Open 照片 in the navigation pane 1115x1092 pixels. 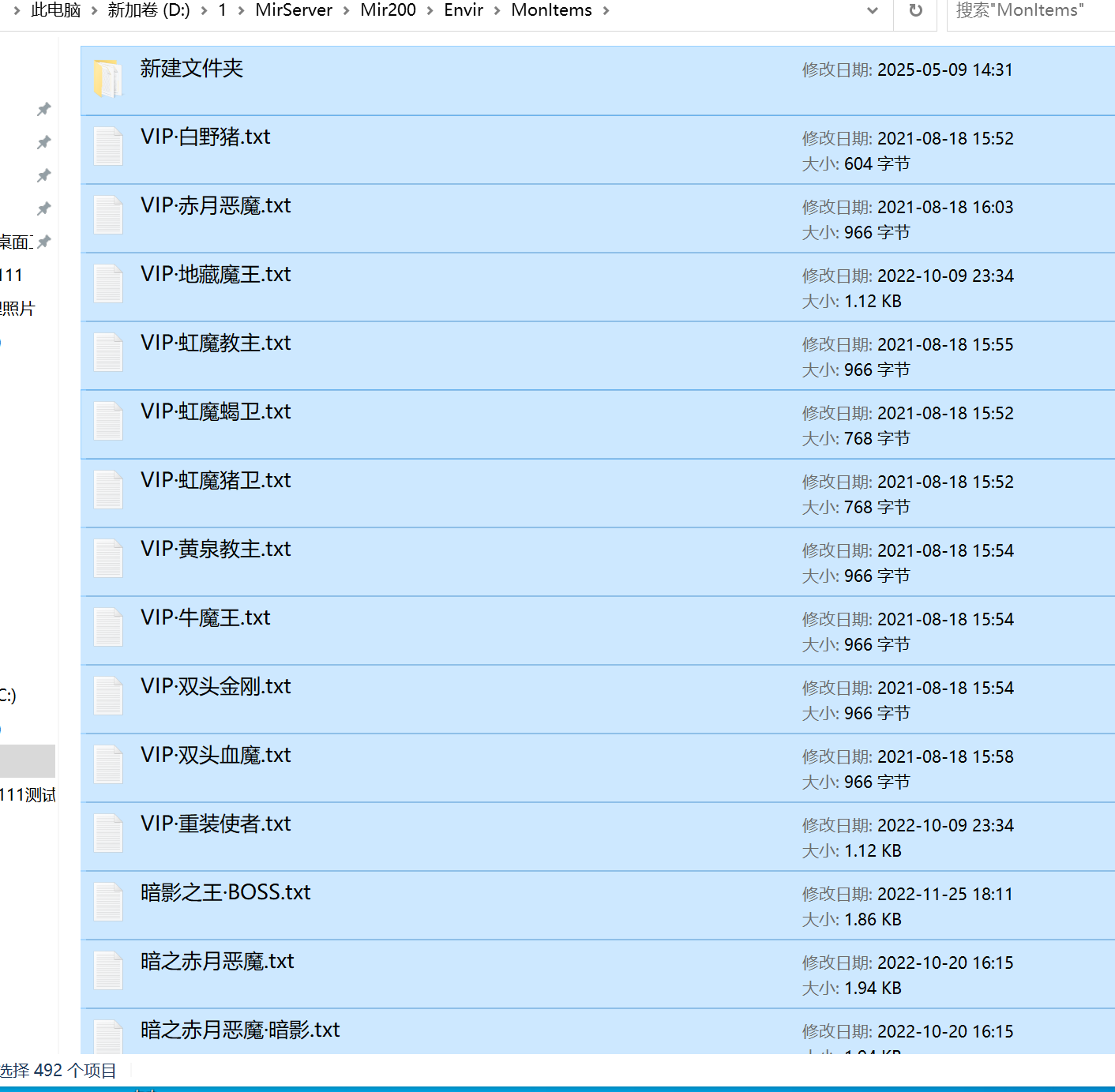(17, 309)
